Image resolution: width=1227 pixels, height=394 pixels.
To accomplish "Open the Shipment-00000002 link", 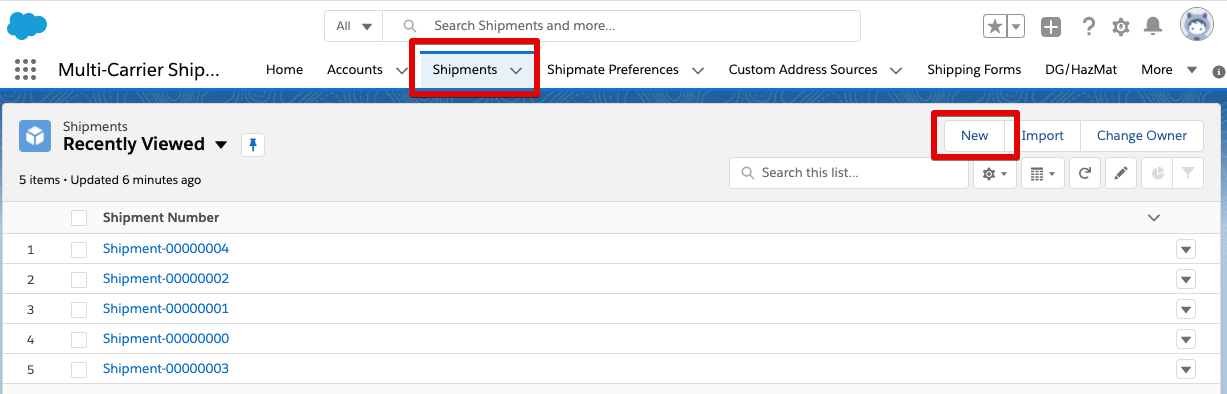I will click(166, 279).
